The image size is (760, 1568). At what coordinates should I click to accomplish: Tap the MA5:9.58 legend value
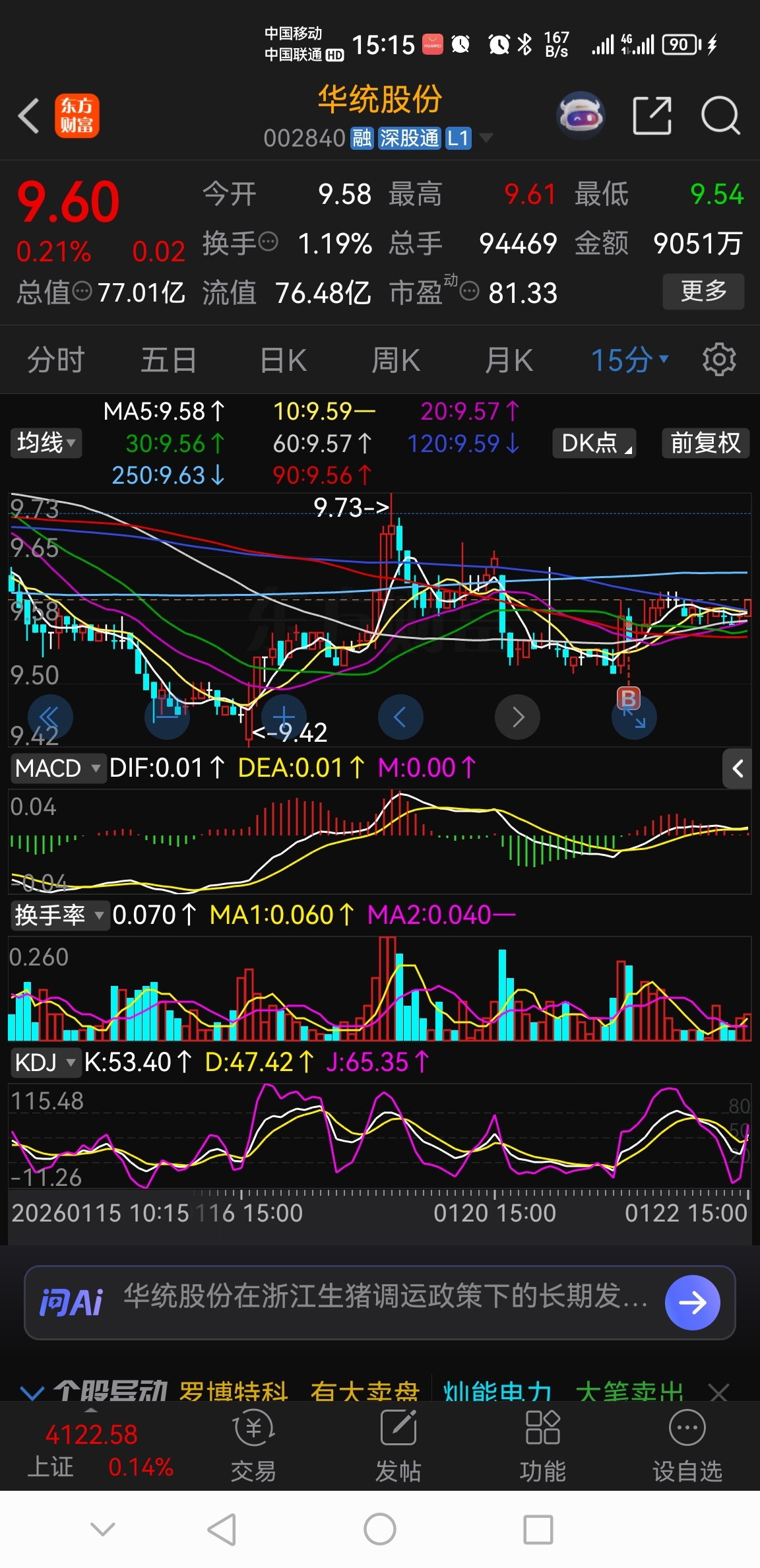click(x=164, y=412)
